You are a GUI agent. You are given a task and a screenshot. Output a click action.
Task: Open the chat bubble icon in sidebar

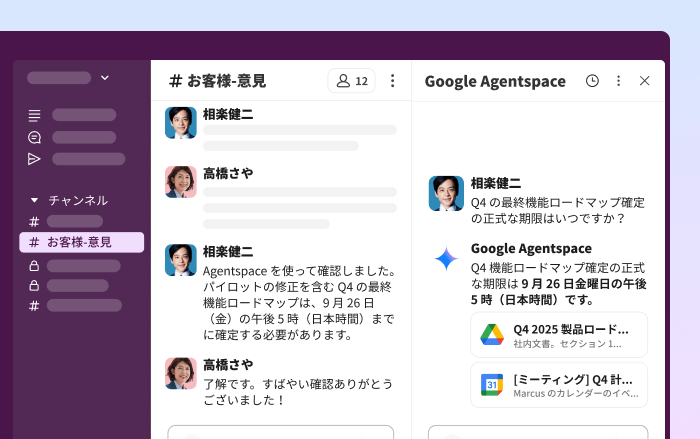35,137
